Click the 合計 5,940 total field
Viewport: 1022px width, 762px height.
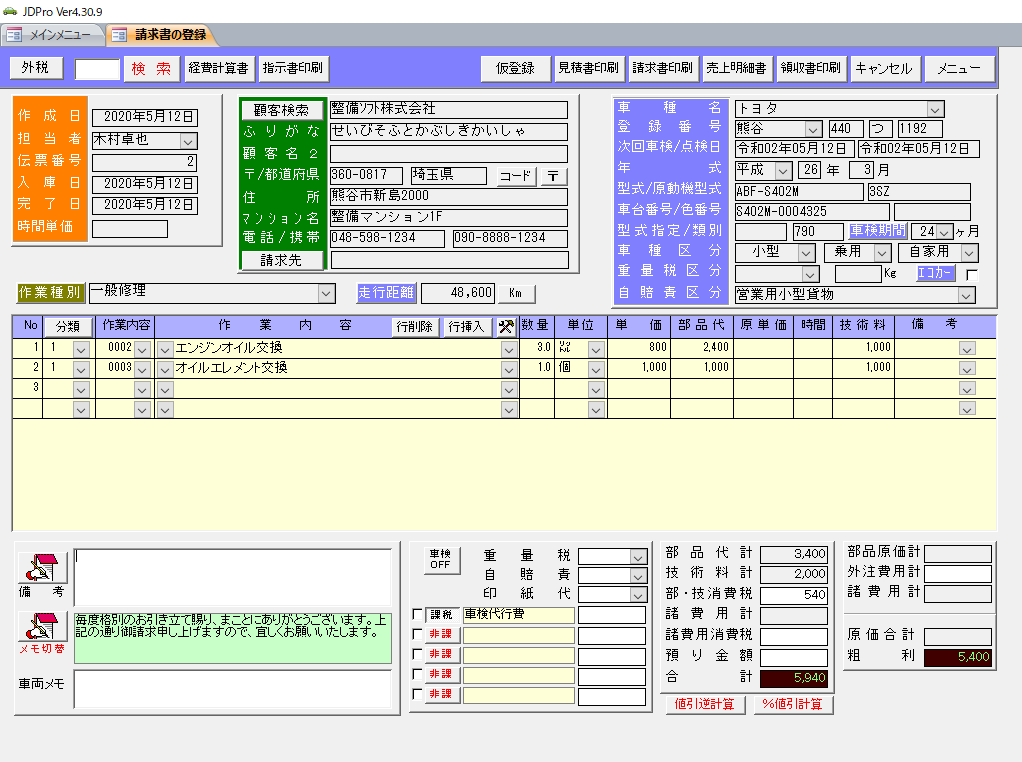point(794,679)
